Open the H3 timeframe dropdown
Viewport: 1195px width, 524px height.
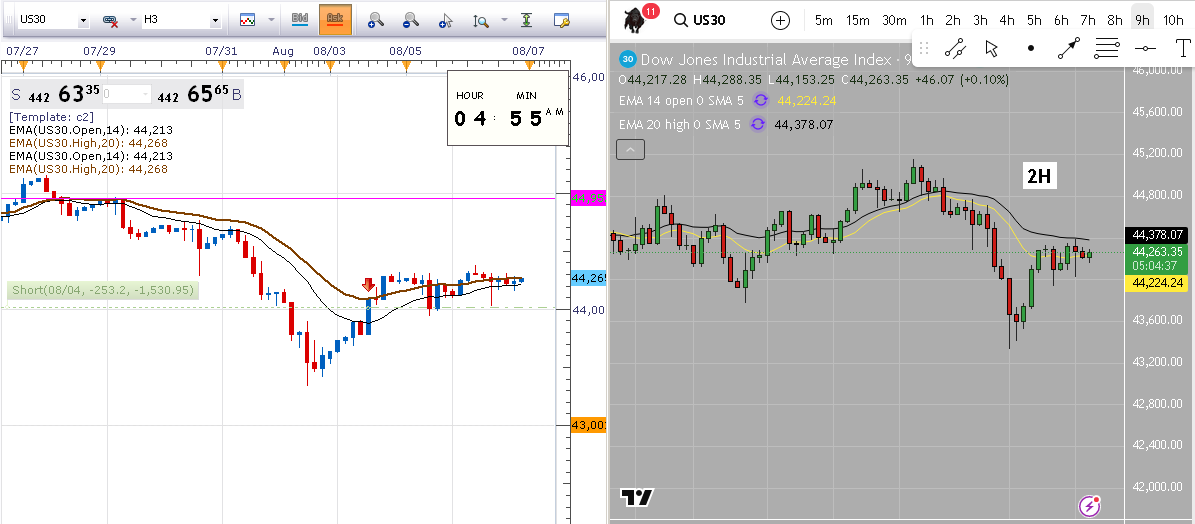[x=180, y=20]
